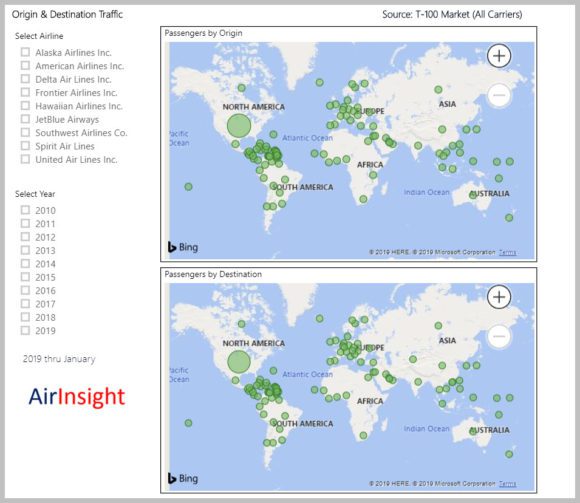Select the Australia data point on Origin map
580x503 pixels.
(473, 195)
